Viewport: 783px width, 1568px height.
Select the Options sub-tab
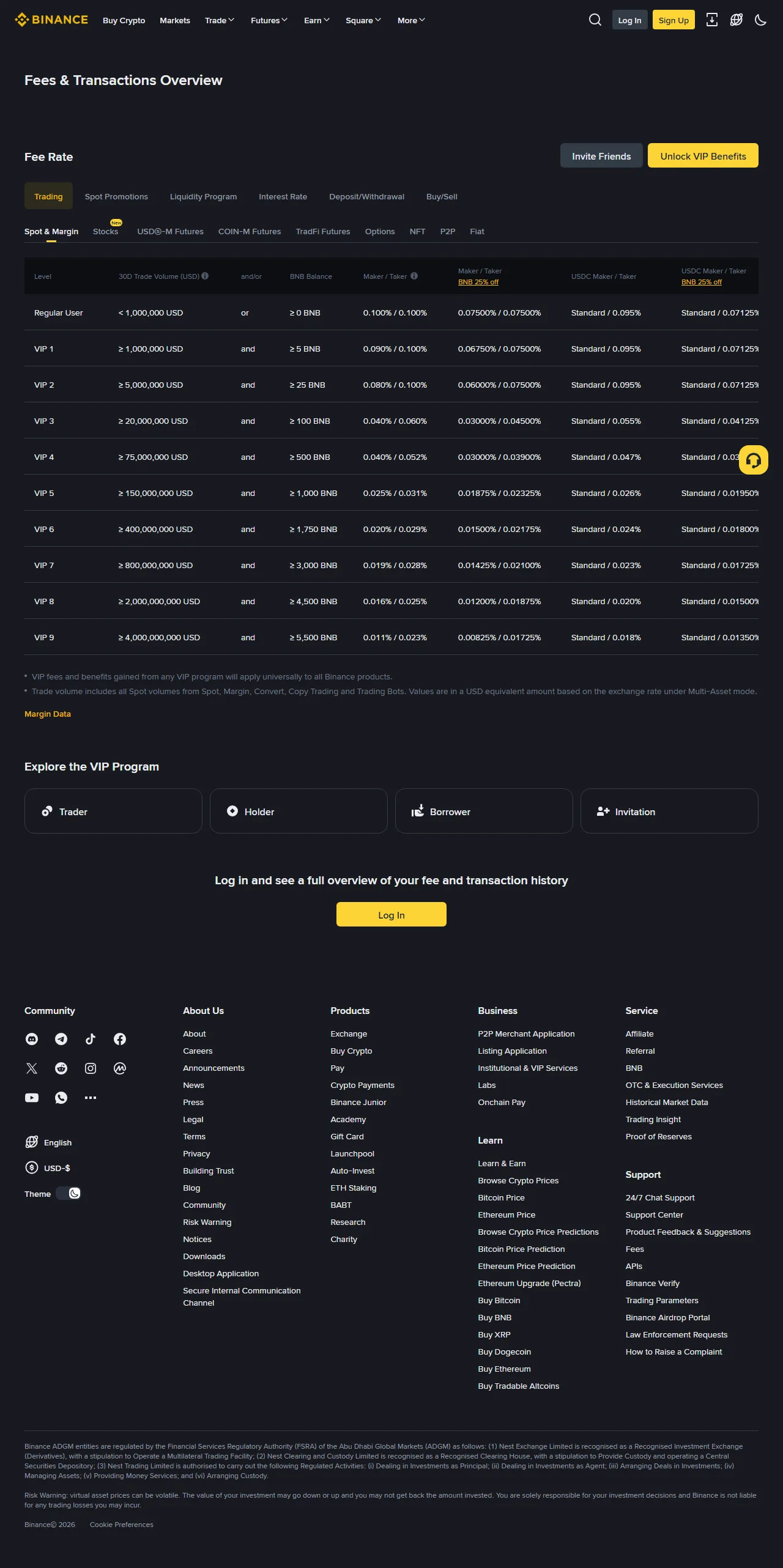coord(380,231)
